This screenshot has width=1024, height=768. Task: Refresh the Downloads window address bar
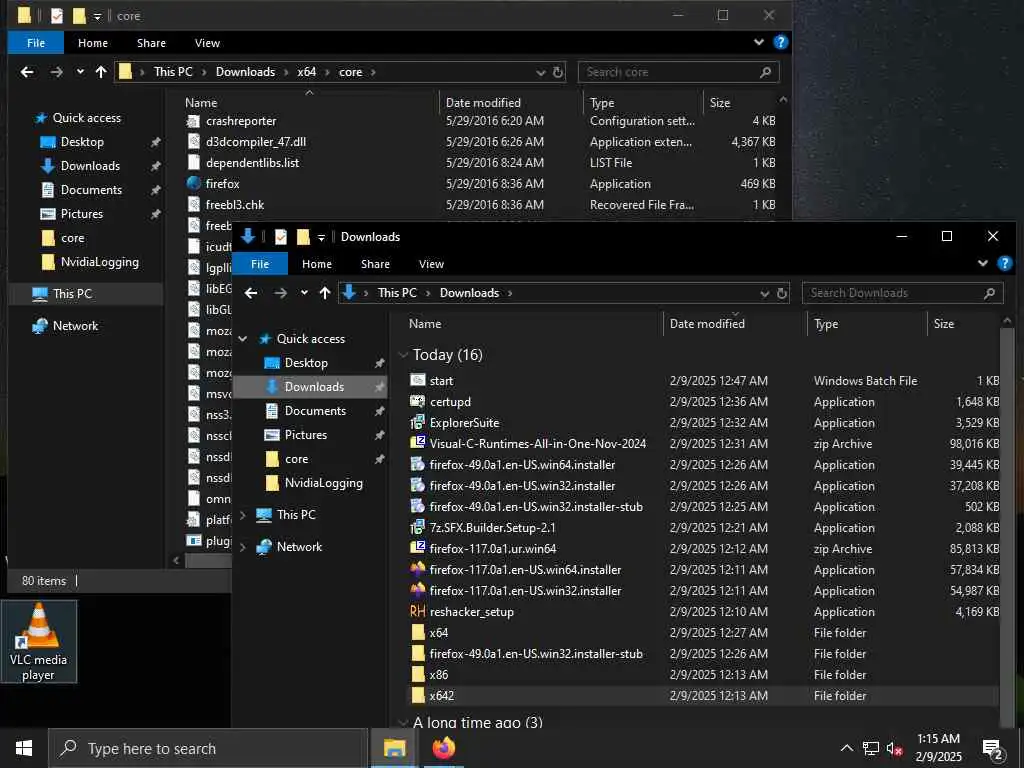pyautogui.click(x=782, y=293)
